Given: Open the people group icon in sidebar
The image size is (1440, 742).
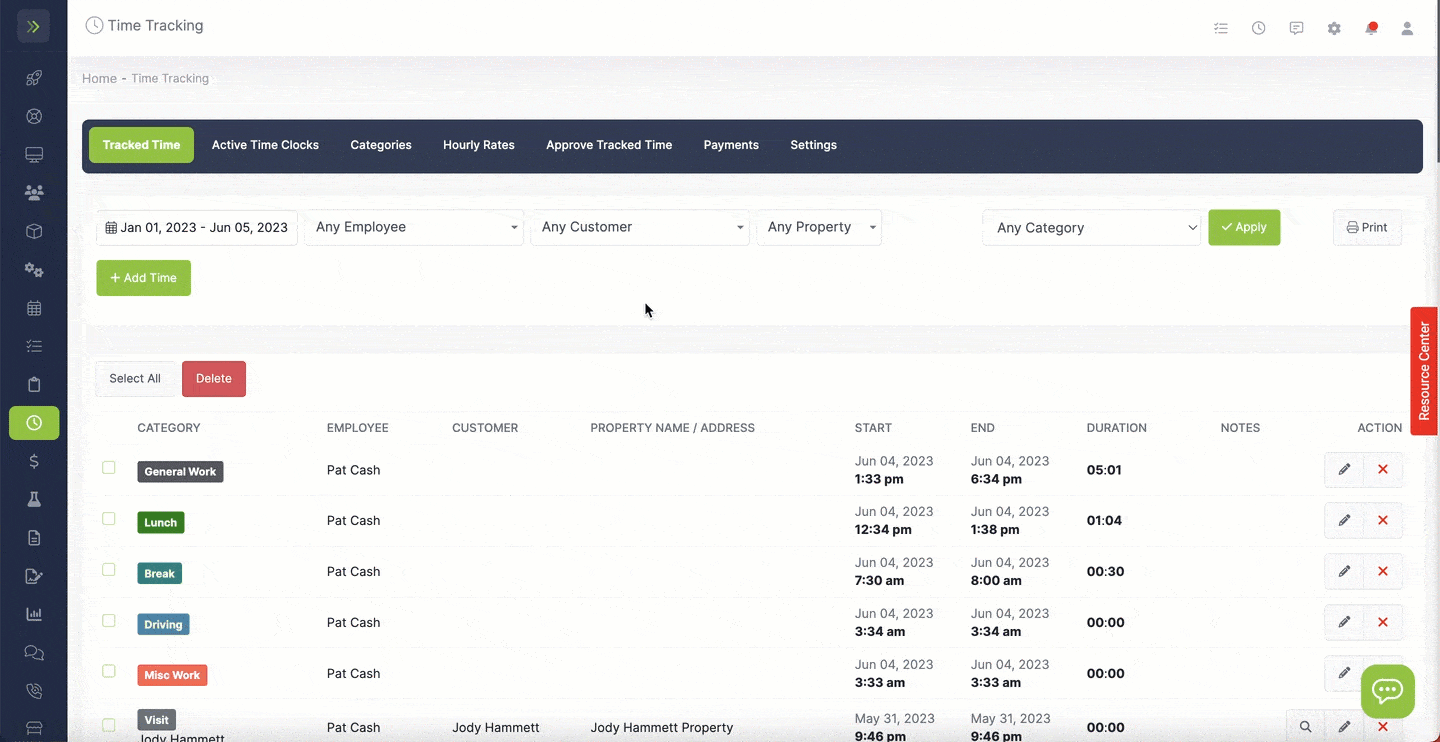Looking at the screenshot, I should [x=34, y=193].
